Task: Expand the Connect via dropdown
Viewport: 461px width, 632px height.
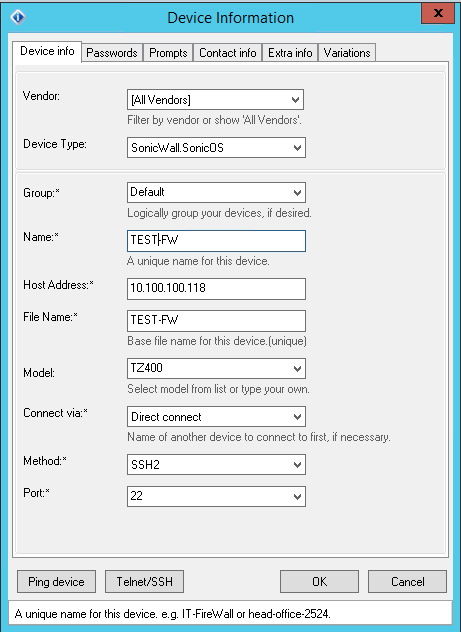Action: pyautogui.click(x=216, y=416)
